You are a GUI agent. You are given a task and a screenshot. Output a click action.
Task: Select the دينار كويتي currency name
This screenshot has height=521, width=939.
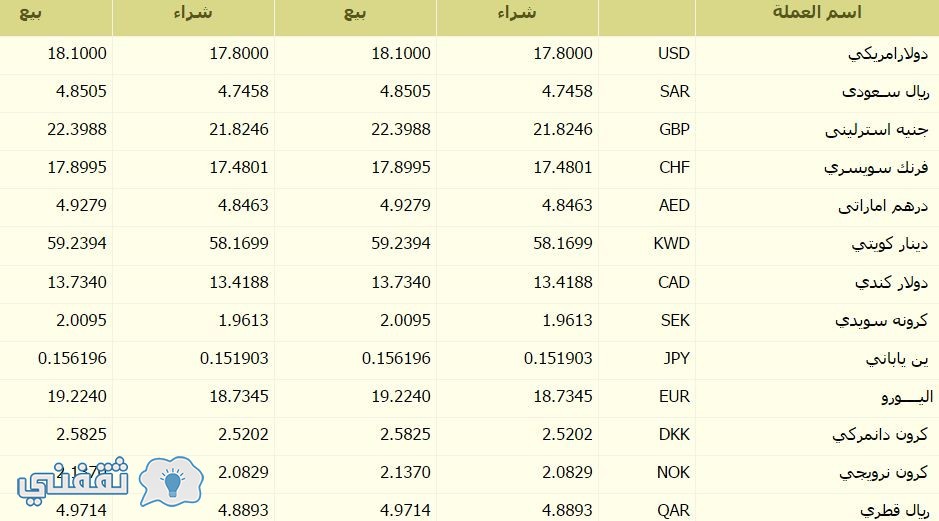[x=890, y=244]
